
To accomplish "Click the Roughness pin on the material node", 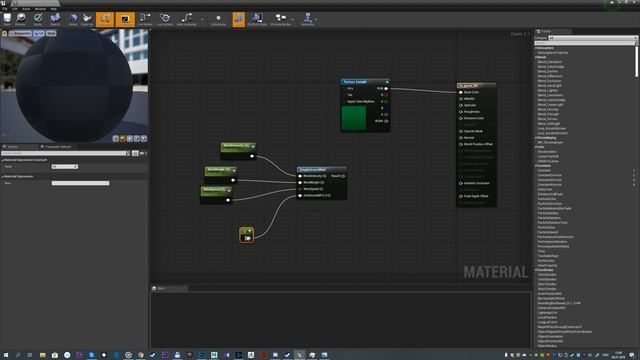I will click(461, 111).
